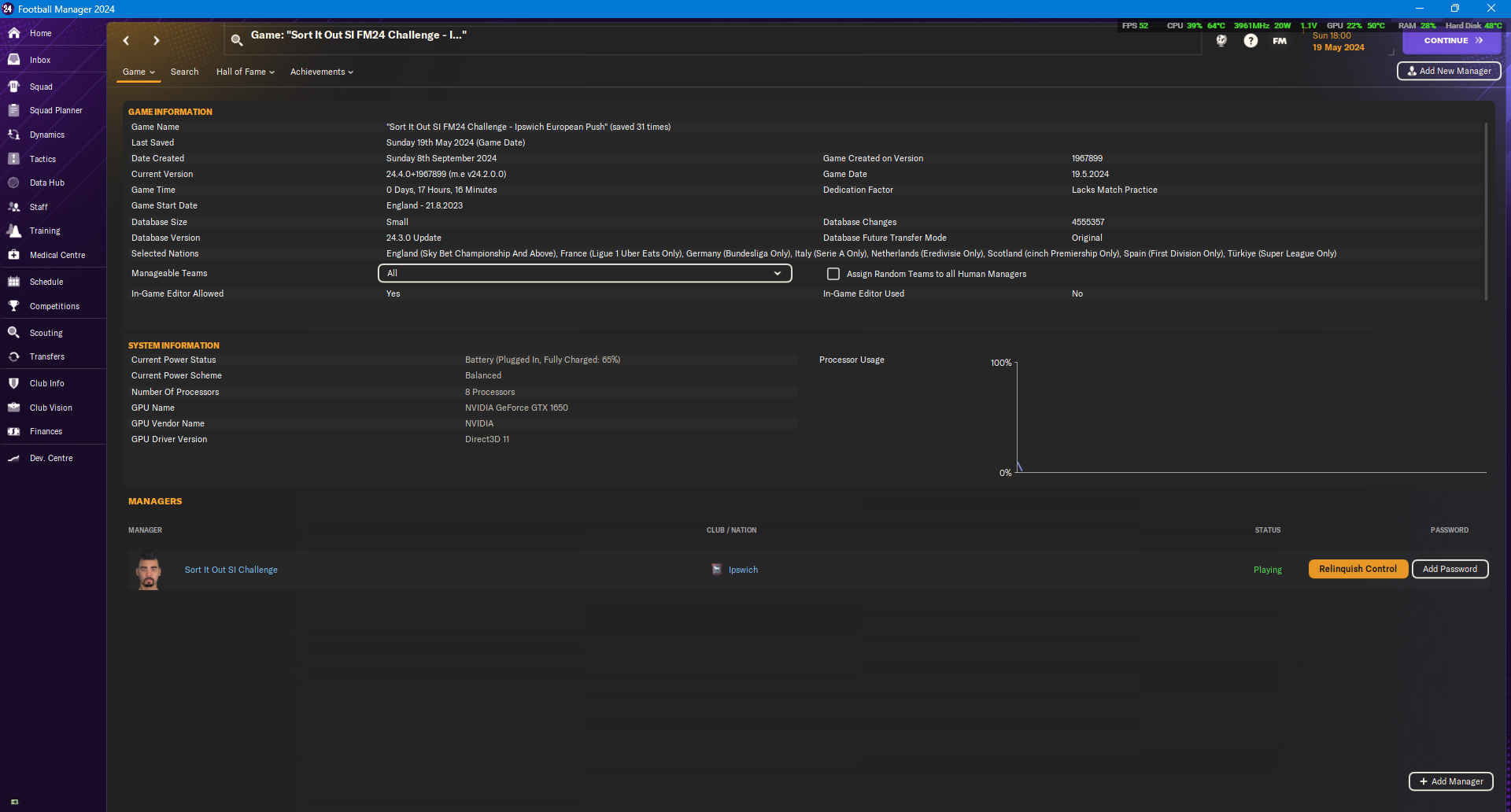Click the MANAGER column header
Image resolution: width=1511 pixels, height=812 pixels.
coord(145,530)
